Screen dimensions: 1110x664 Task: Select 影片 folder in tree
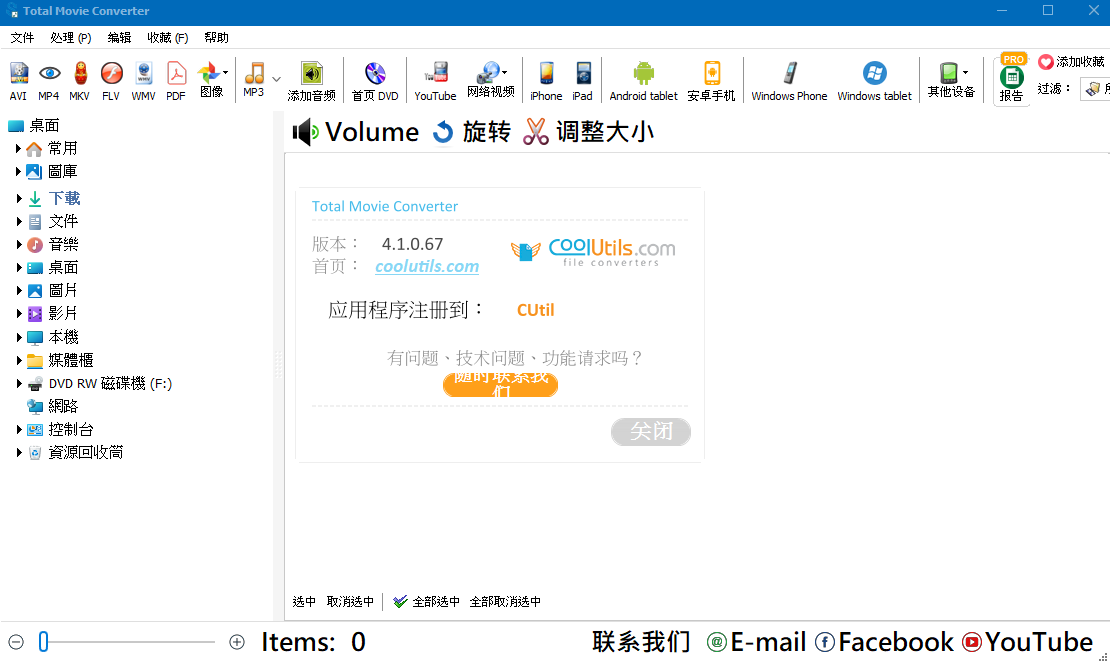[x=52, y=313]
